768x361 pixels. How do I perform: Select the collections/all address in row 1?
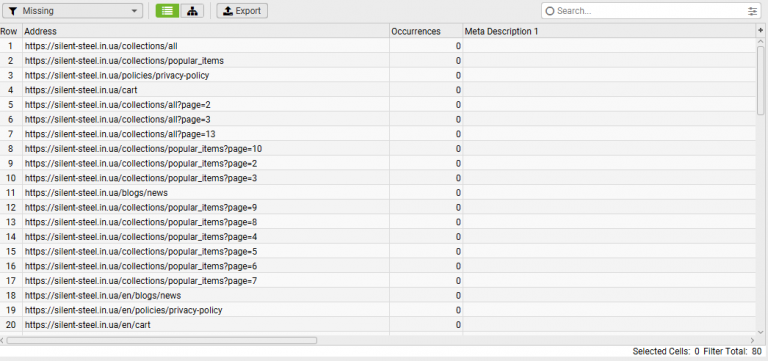coord(101,46)
